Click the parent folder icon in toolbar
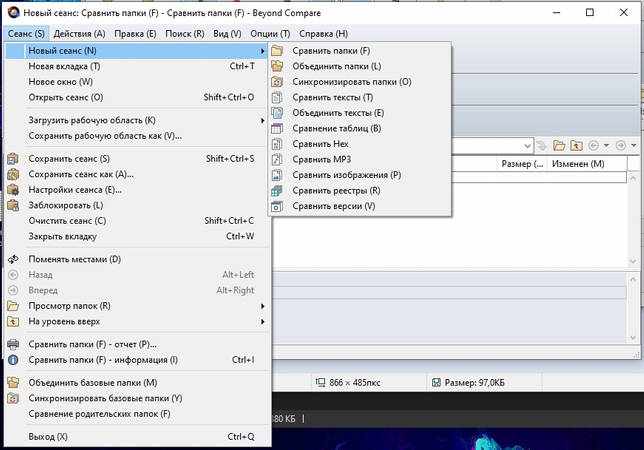Screen dimensions: 644x450 [576, 145]
